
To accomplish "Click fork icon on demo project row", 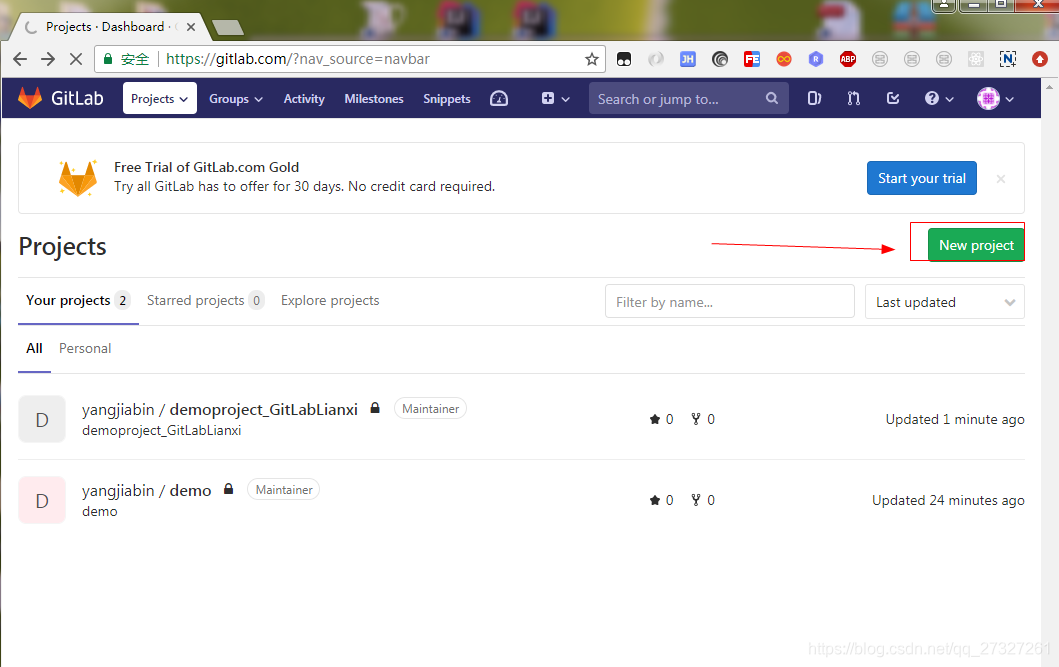I will pos(696,500).
